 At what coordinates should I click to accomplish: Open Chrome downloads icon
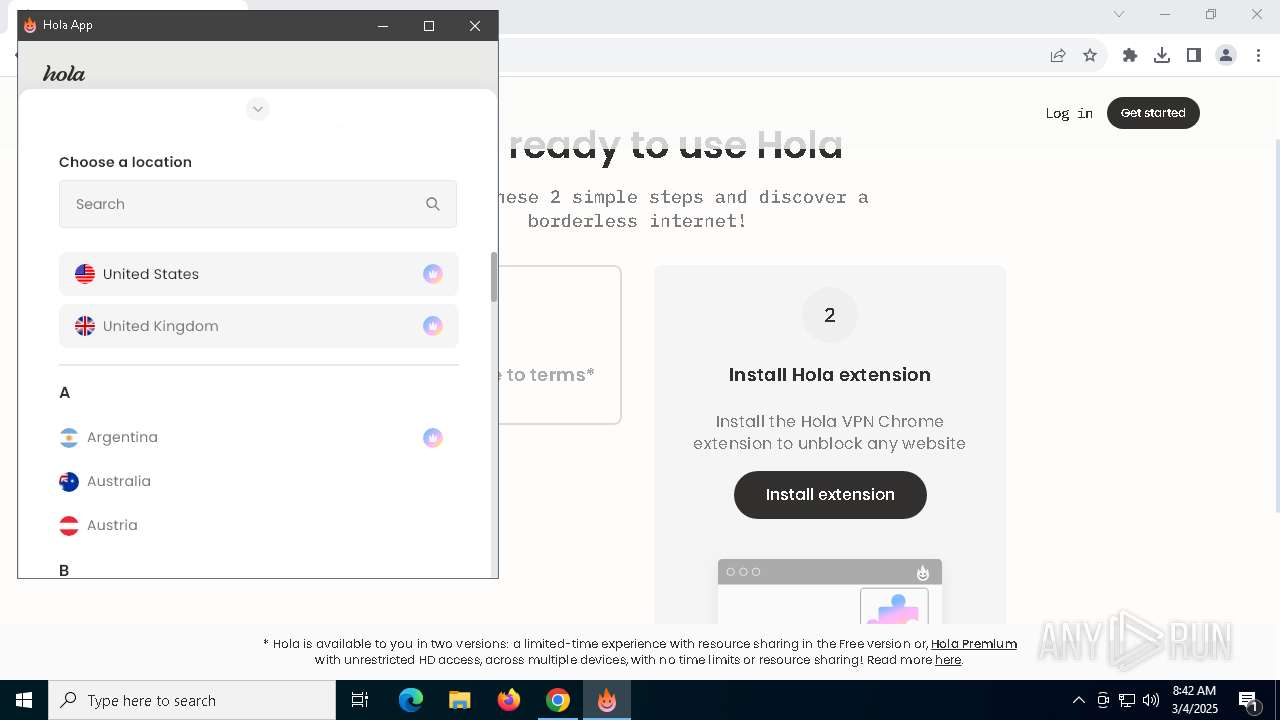click(1162, 55)
